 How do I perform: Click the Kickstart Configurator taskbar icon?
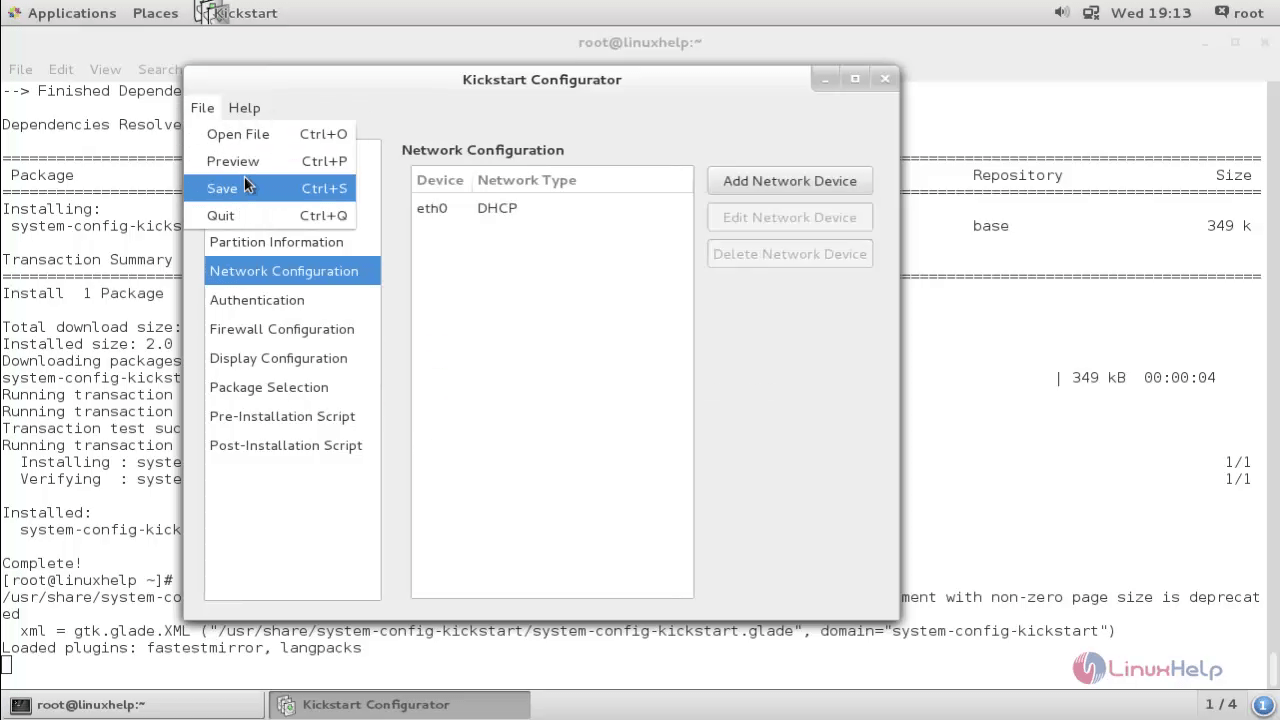click(286, 704)
